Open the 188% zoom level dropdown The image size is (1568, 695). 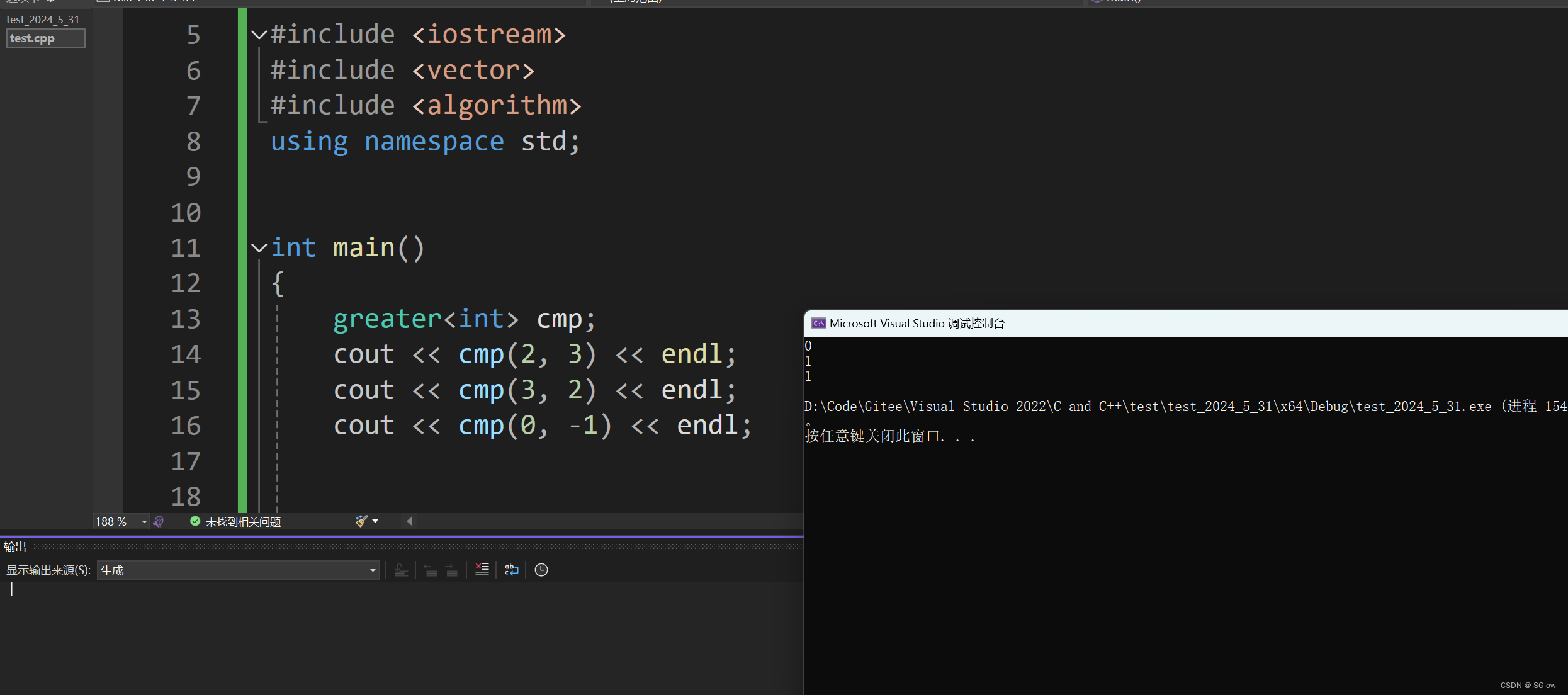pyautogui.click(x=144, y=521)
